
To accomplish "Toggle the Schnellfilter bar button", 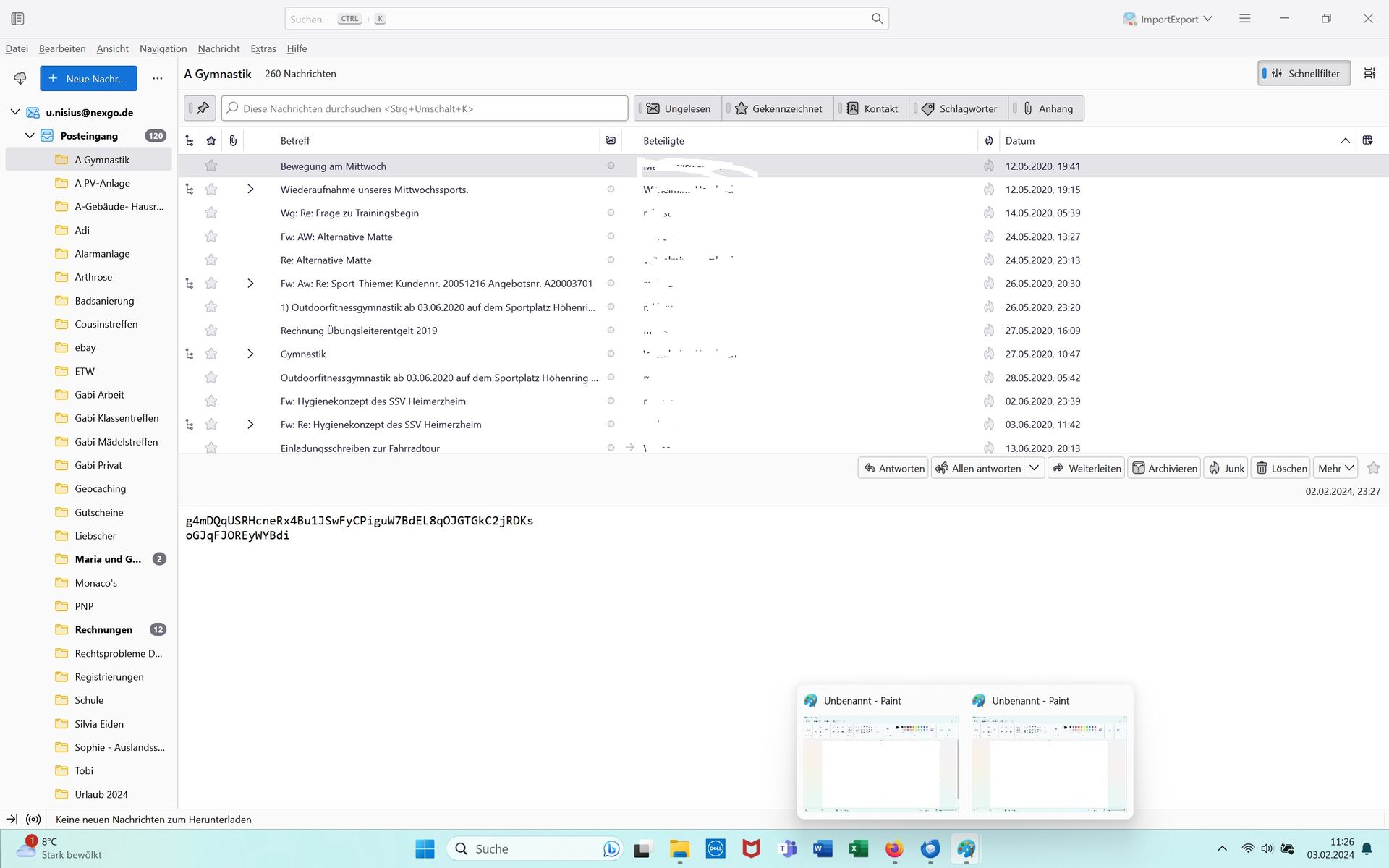I will [x=1304, y=73].
